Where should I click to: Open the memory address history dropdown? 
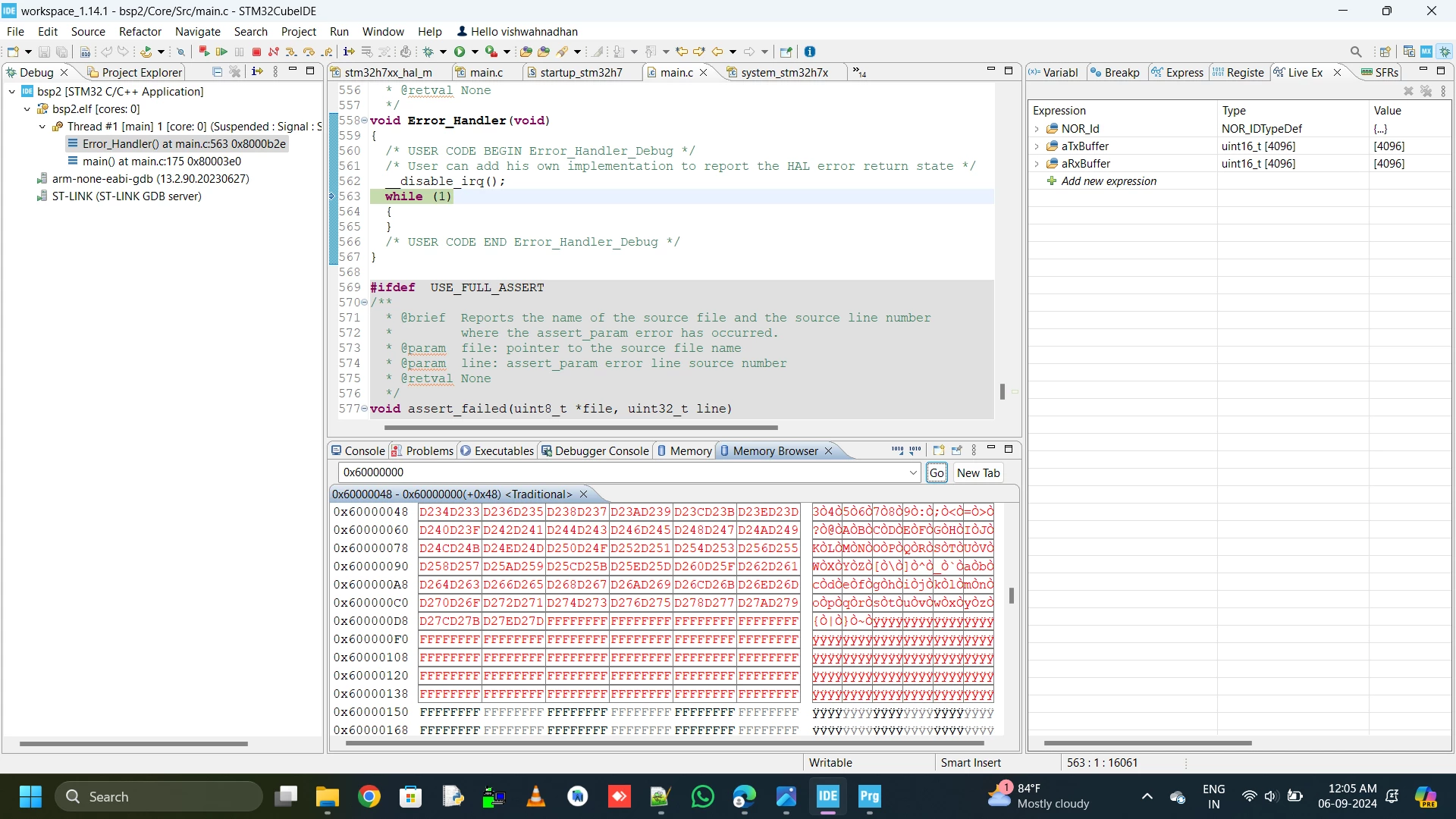[x=913, y=472]
